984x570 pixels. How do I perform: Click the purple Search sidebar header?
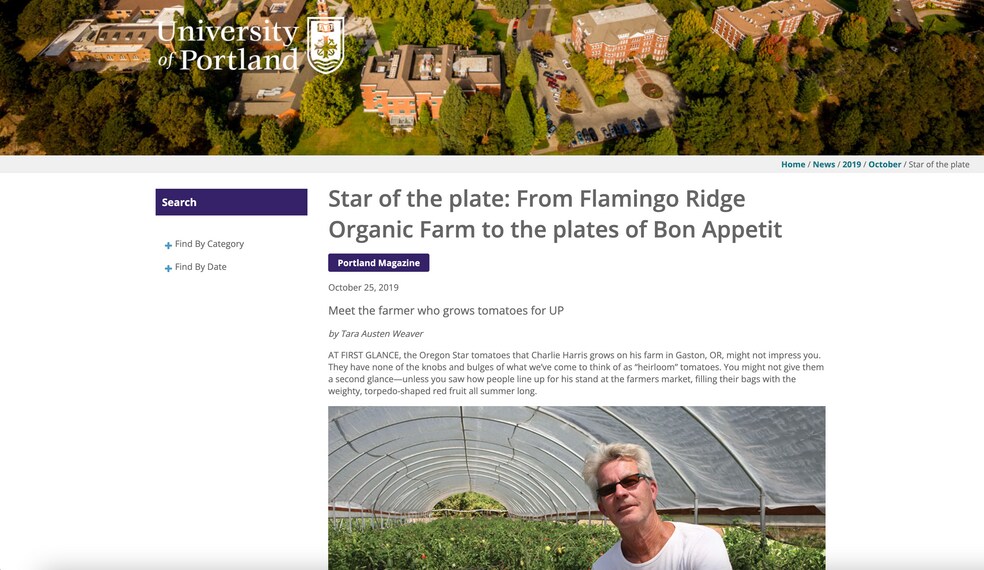click(x=231, y=202)
